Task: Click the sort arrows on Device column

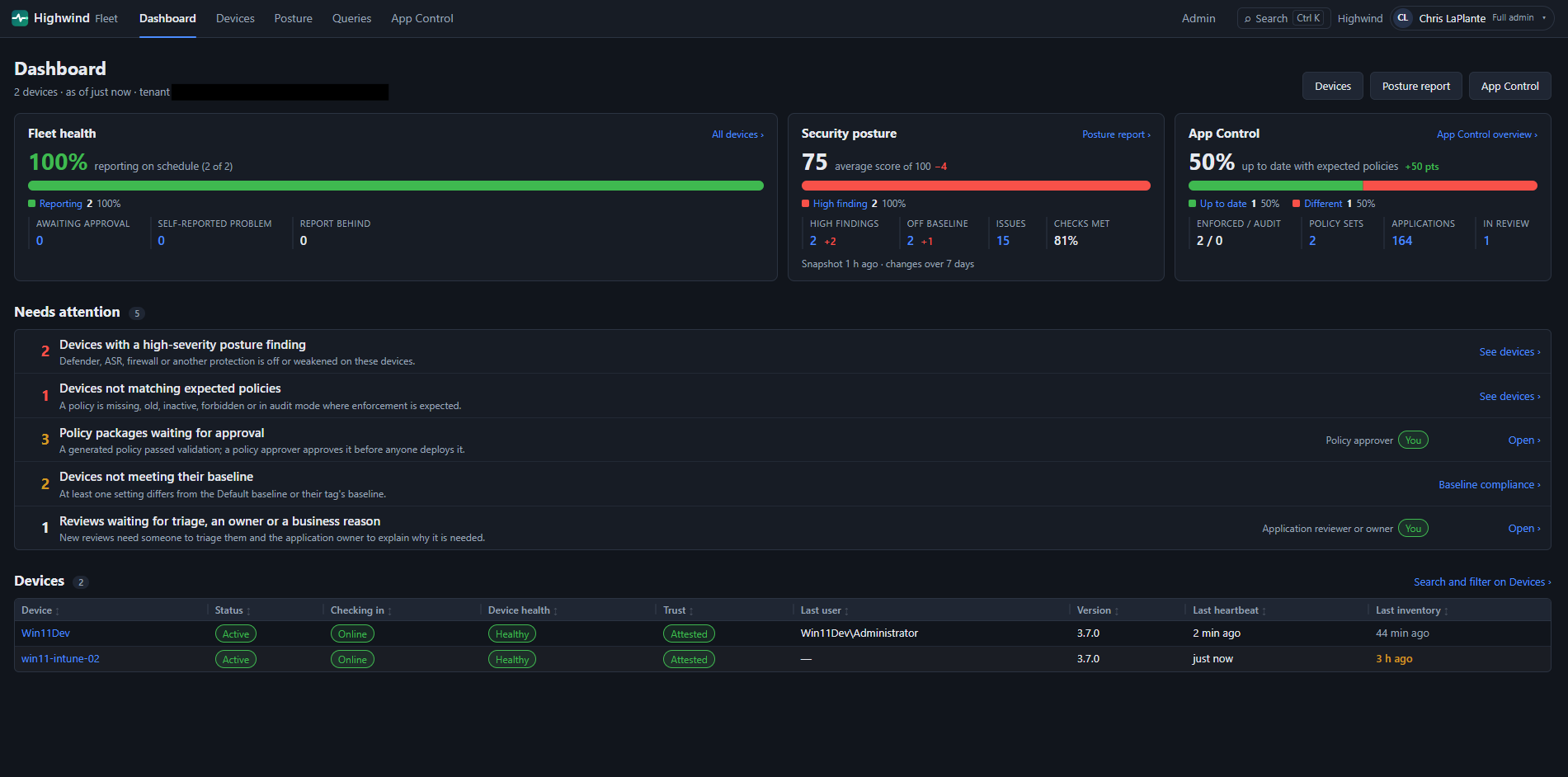Action: click(x=57, y=611)
